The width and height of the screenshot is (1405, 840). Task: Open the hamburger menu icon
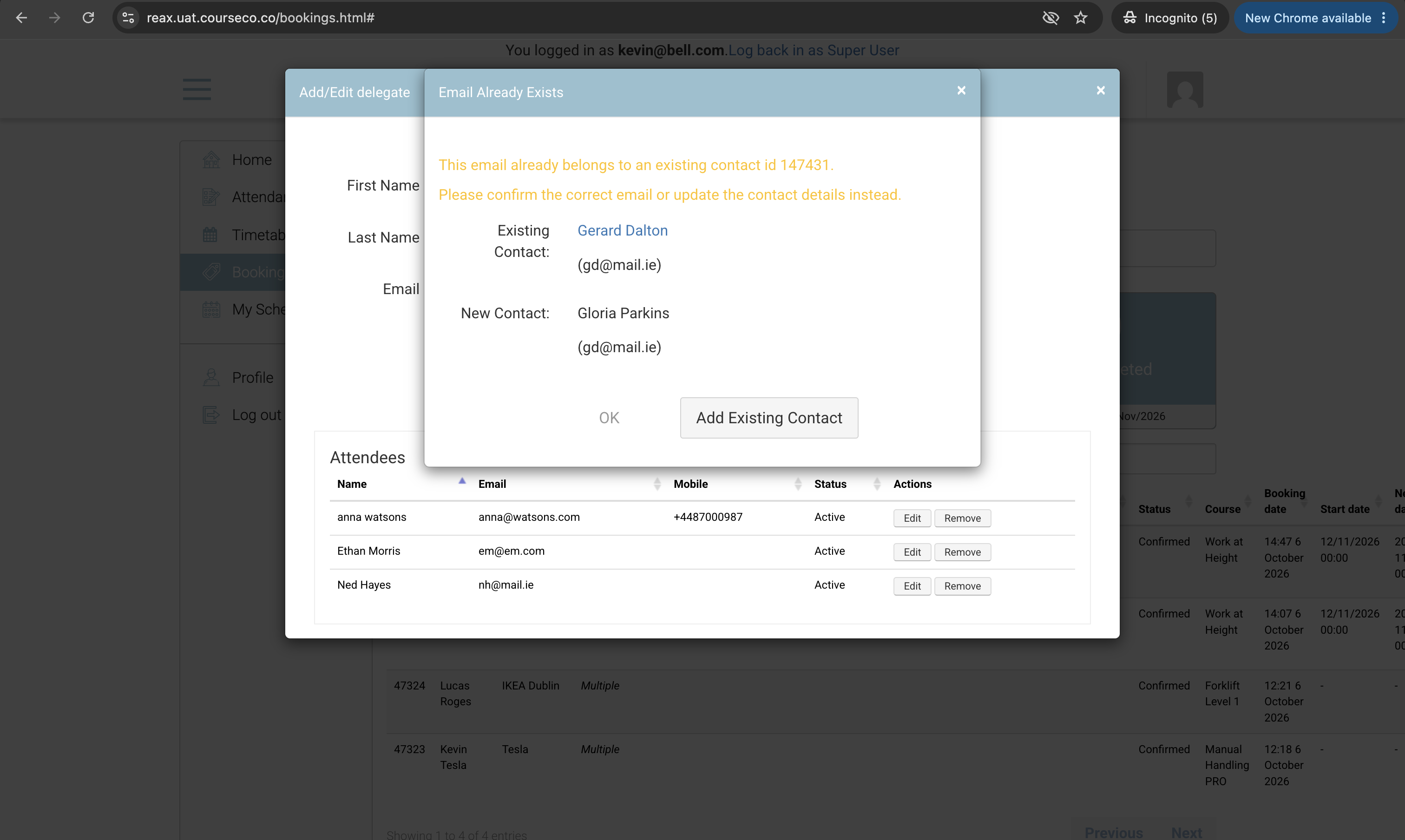197,89
